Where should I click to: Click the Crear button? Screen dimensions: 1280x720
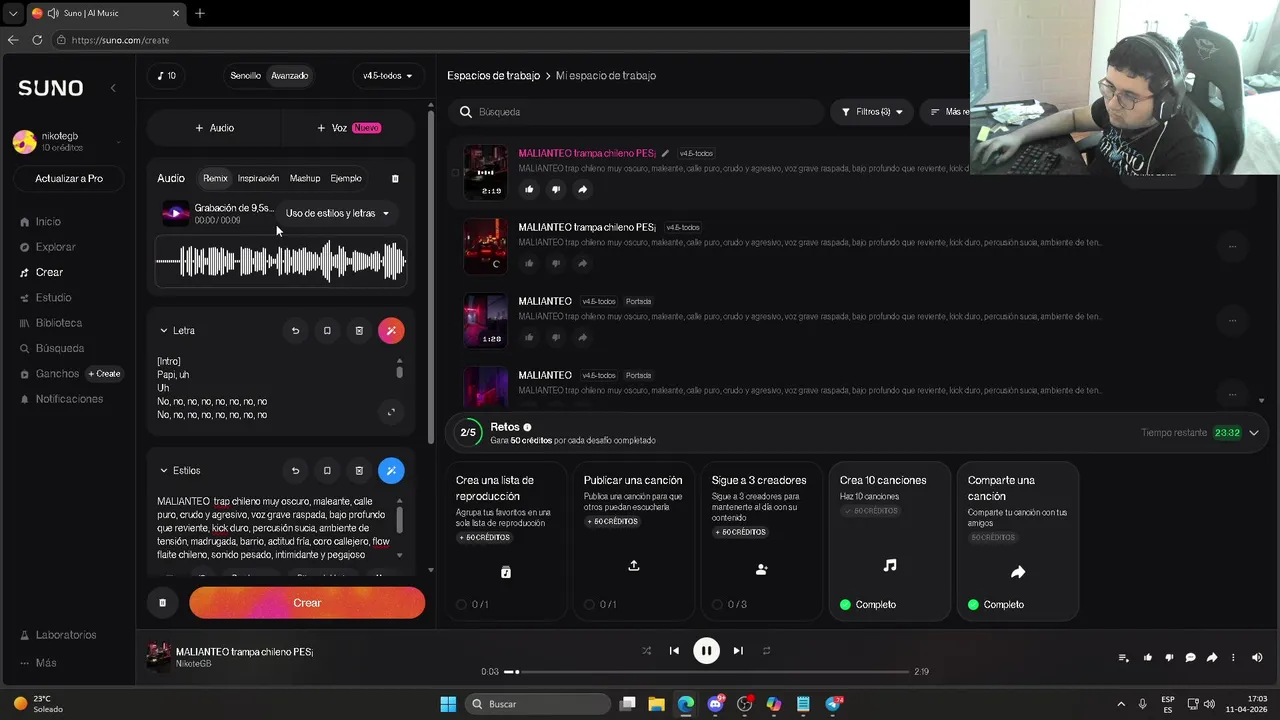307,603
